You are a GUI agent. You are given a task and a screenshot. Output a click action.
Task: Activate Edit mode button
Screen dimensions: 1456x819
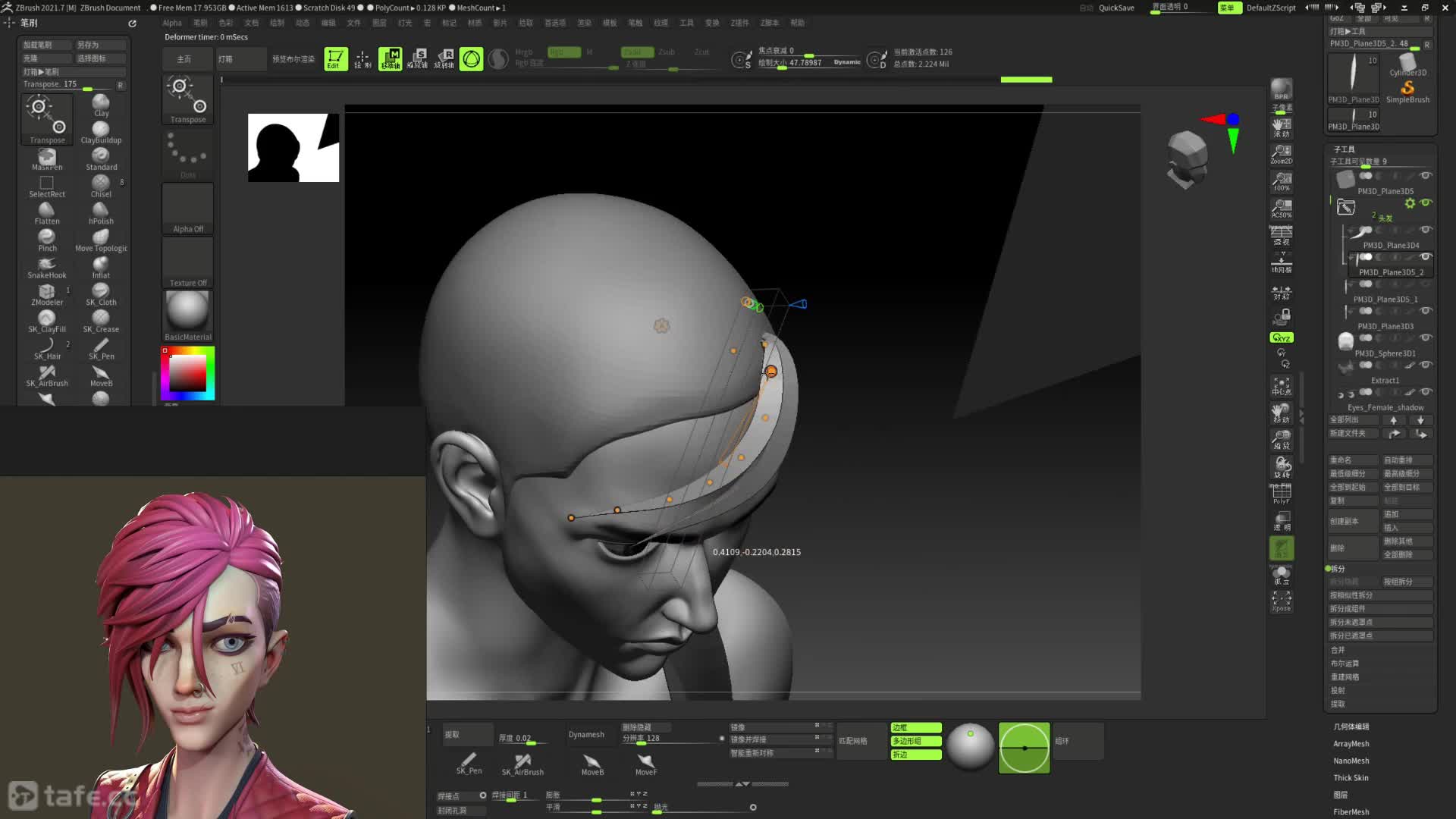335,58
